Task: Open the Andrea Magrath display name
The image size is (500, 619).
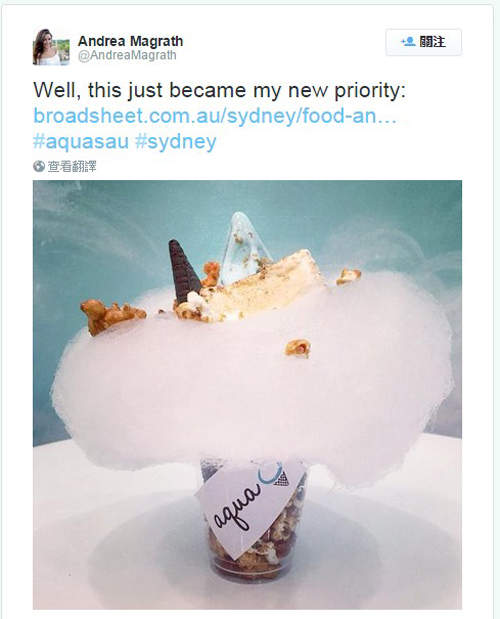Action: coord(131,41)
